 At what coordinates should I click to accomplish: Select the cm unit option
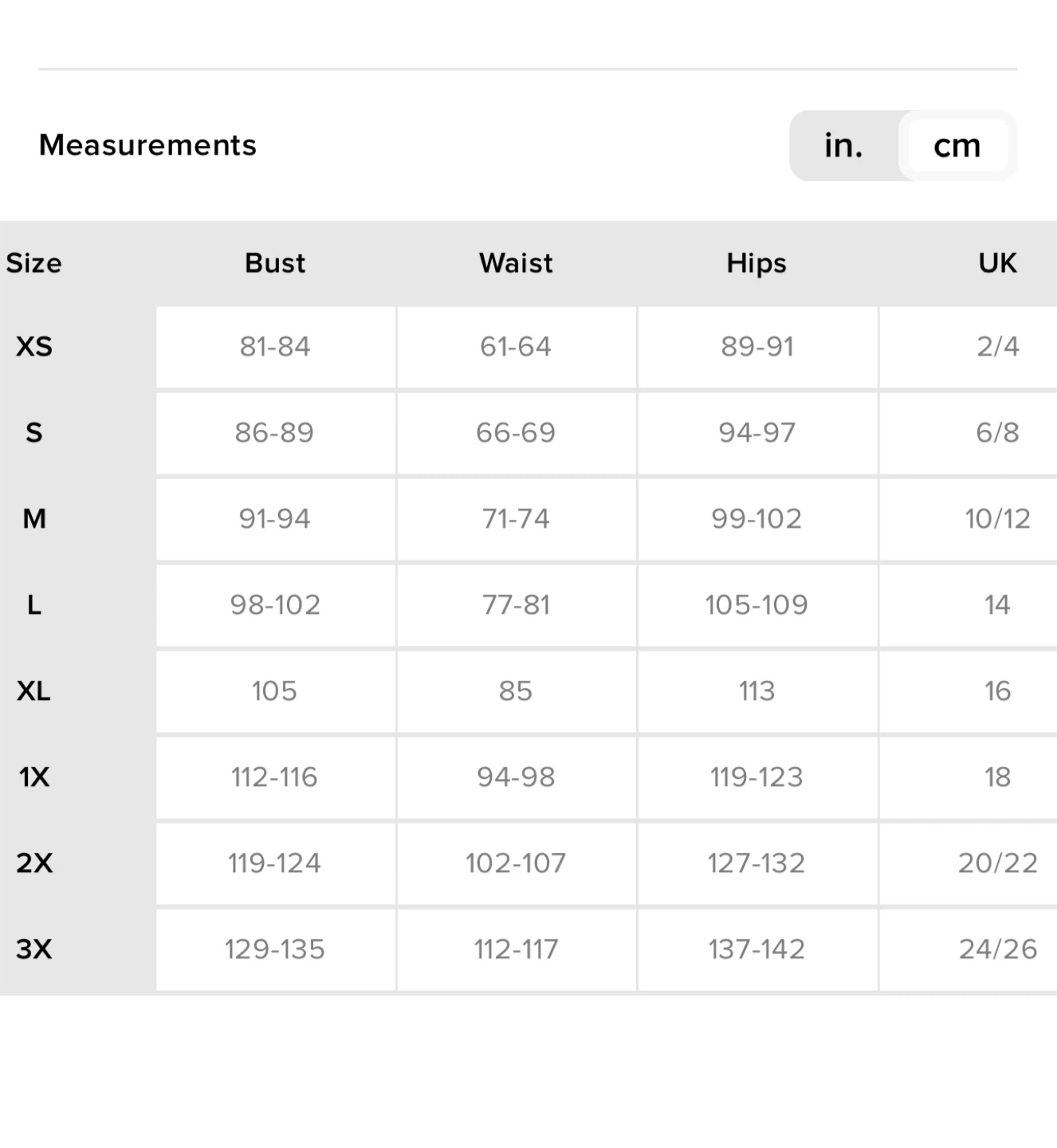click(x=957, y=145)
